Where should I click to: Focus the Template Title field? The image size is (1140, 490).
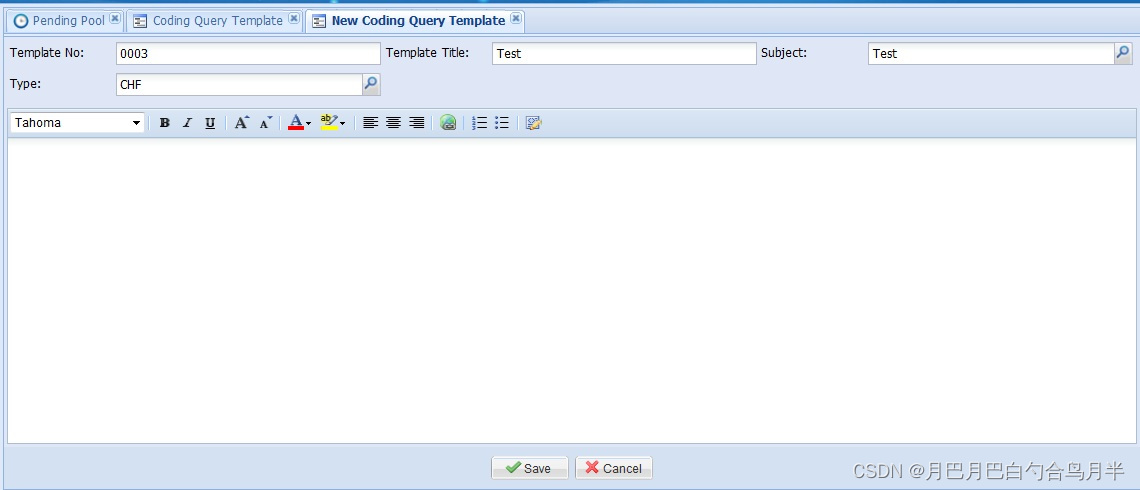tap(624, 53)
